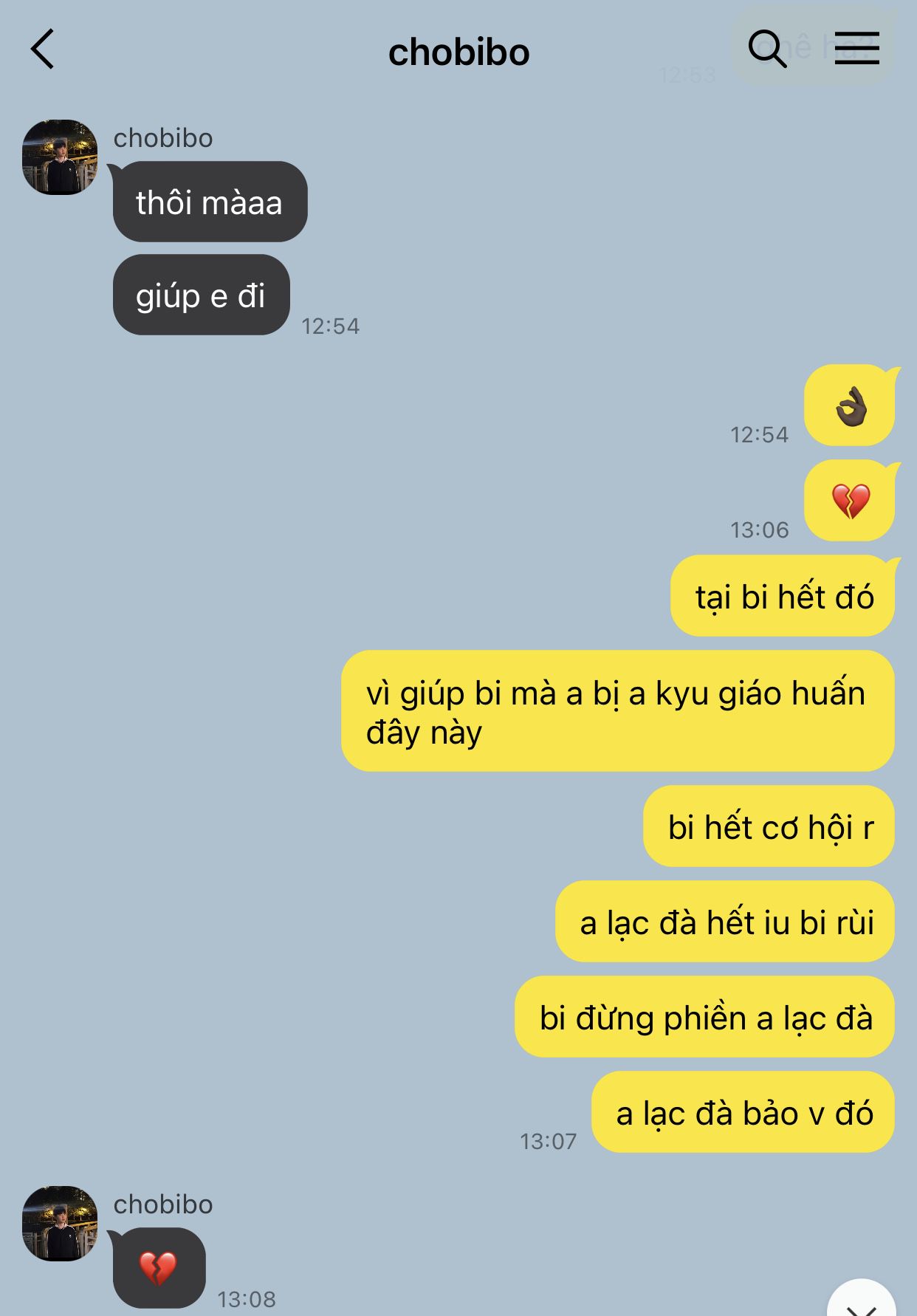Jump to latest with down chevron button
The height and width of the screenshot is (1316, 917).
pyautogui.click(x=861, y=1300)
